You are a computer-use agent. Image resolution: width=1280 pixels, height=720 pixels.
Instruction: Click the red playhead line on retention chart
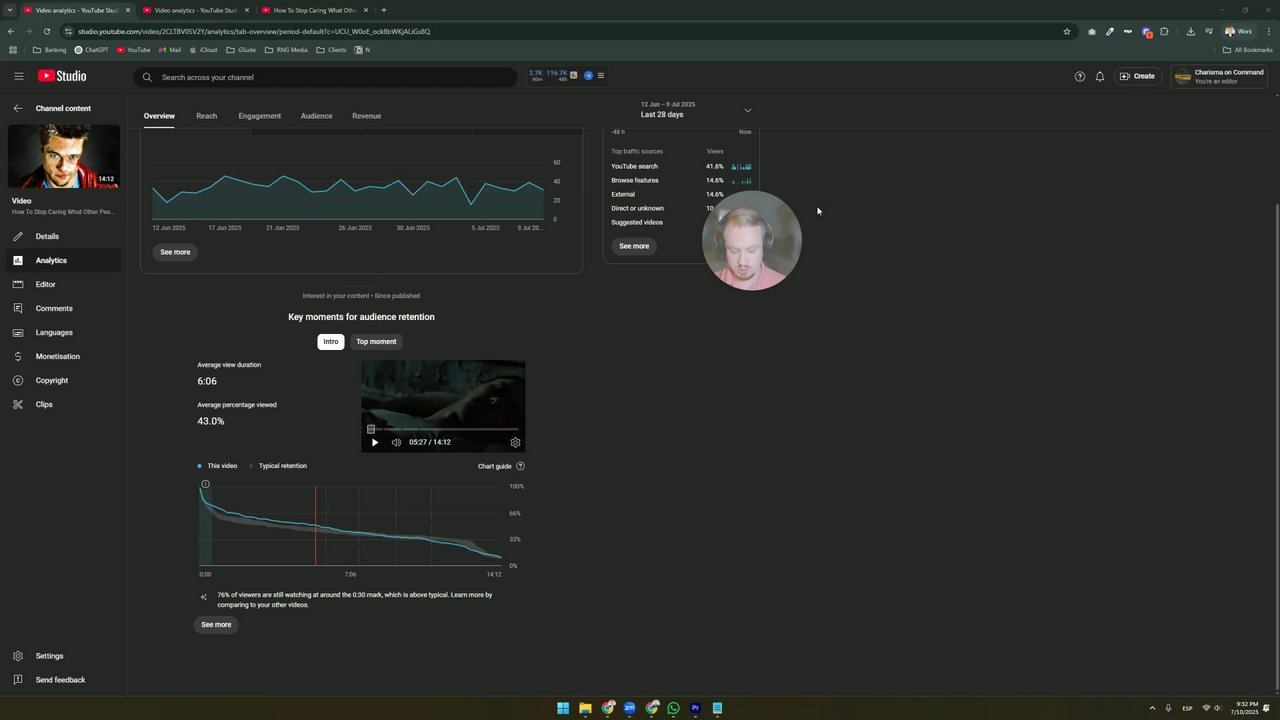click(316, 526)
